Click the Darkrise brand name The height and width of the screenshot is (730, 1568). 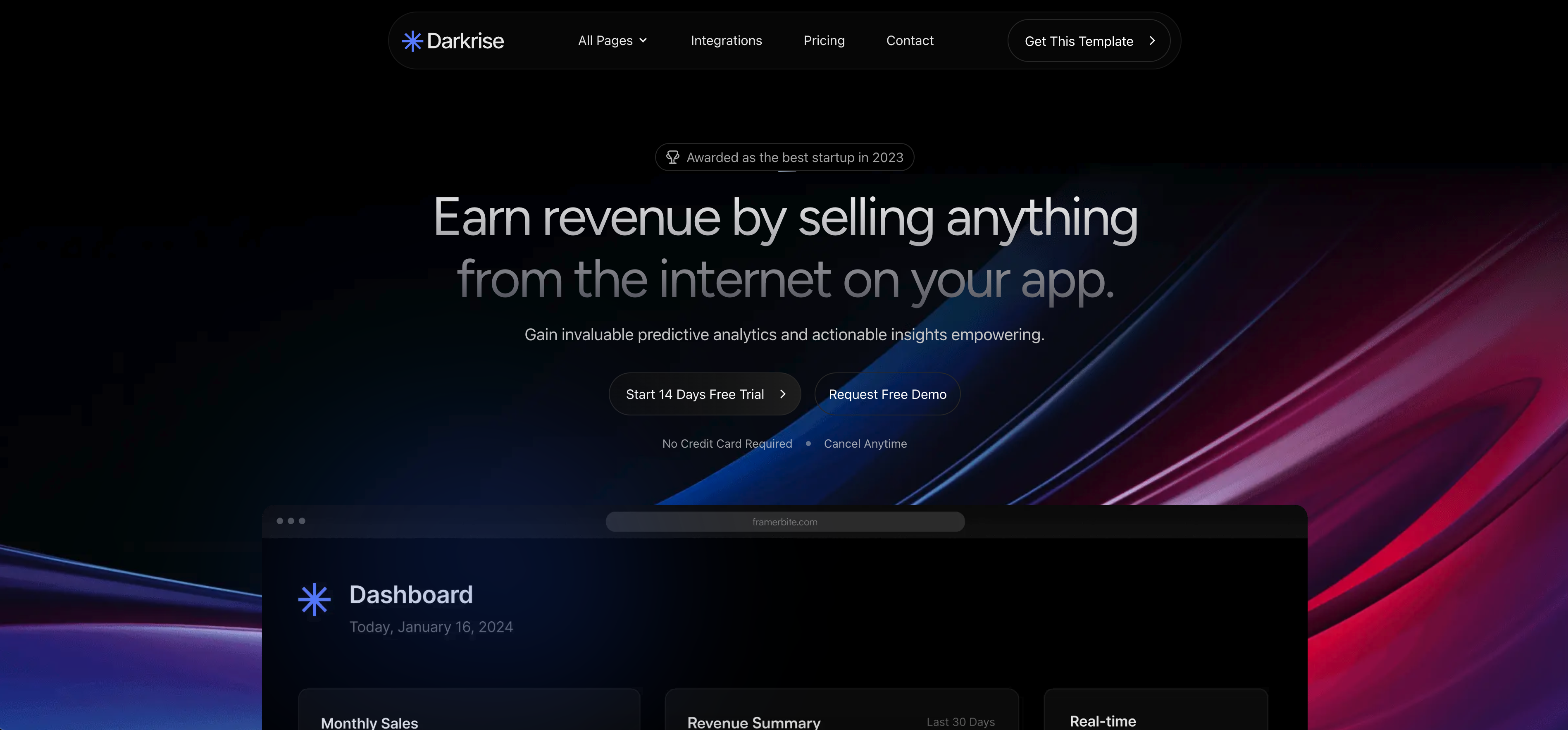(x=465, y=41)
